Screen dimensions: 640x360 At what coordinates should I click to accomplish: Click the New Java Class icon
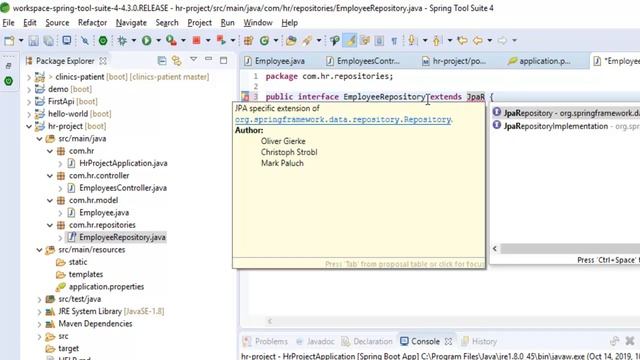click(x=264, y=40)
